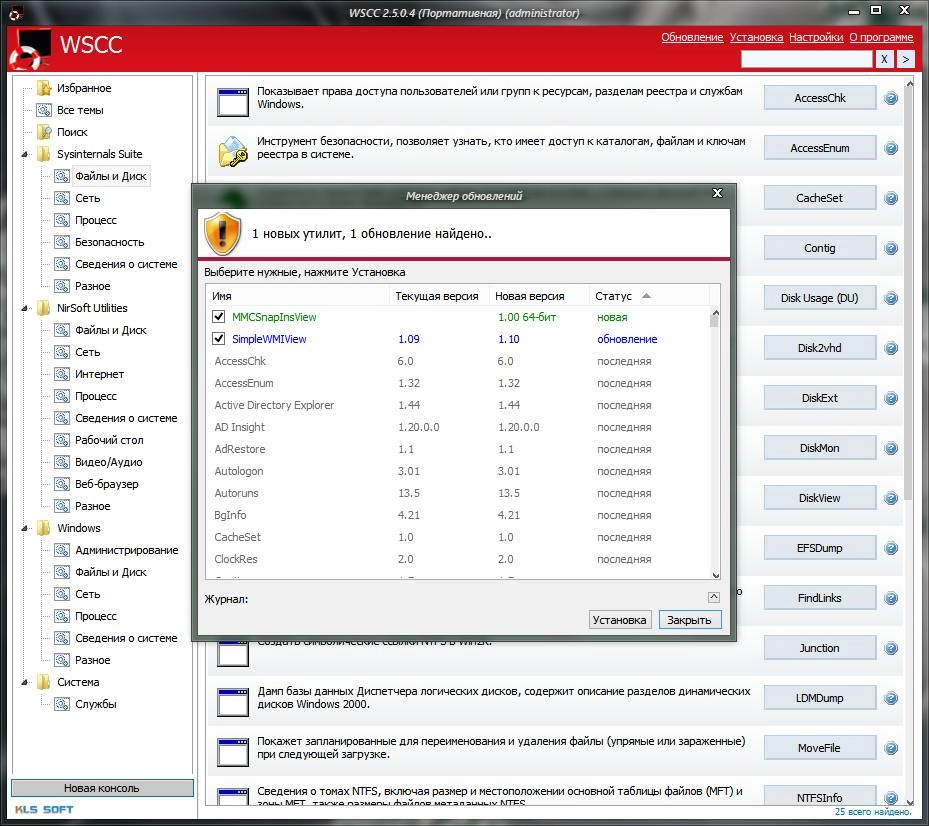Open the Установка menu link
Image resolution: width=929 pixels, height=826 pixels.
coord(756,37)
